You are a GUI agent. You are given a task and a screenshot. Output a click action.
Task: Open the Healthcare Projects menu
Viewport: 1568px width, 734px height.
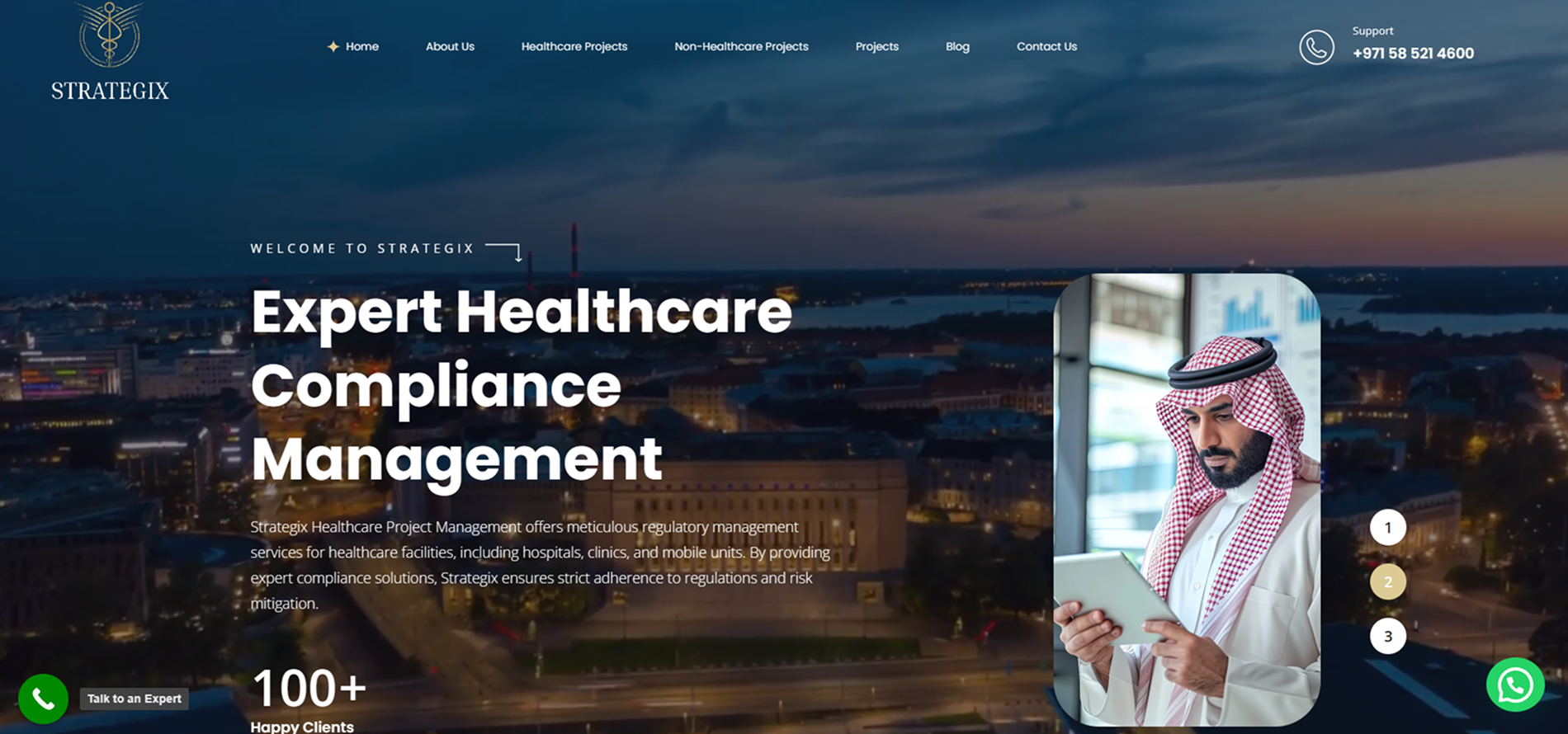(574, 47)
